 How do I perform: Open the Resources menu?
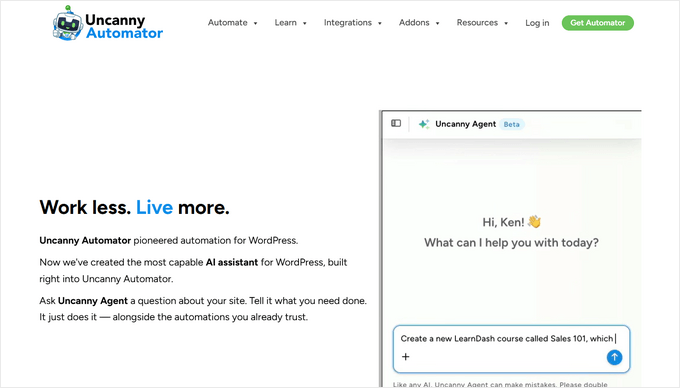[477, 23]
